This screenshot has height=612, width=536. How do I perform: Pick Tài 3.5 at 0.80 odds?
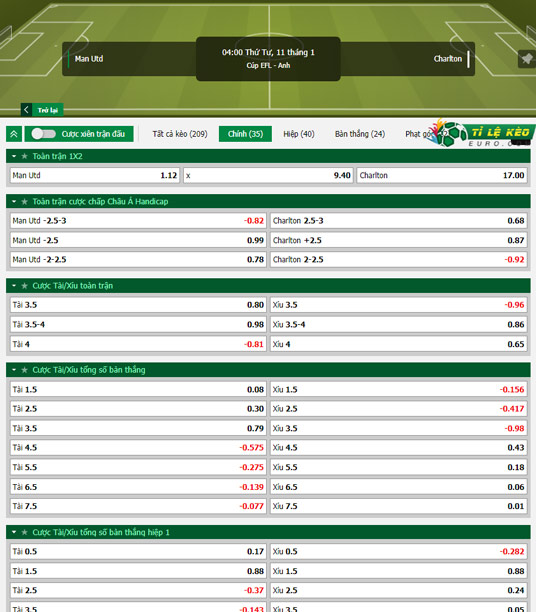coord(138,305)
